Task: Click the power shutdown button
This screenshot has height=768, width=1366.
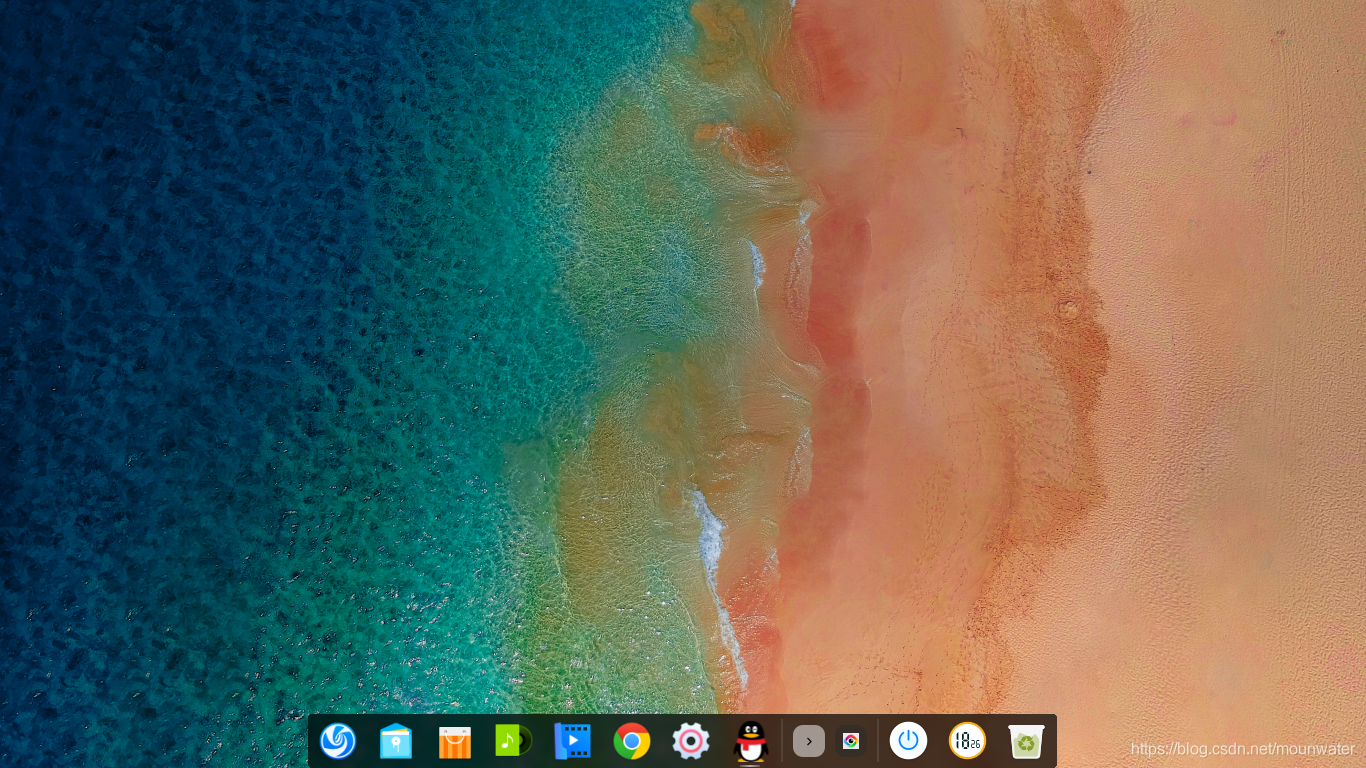Action: click(x=908, y=741)
